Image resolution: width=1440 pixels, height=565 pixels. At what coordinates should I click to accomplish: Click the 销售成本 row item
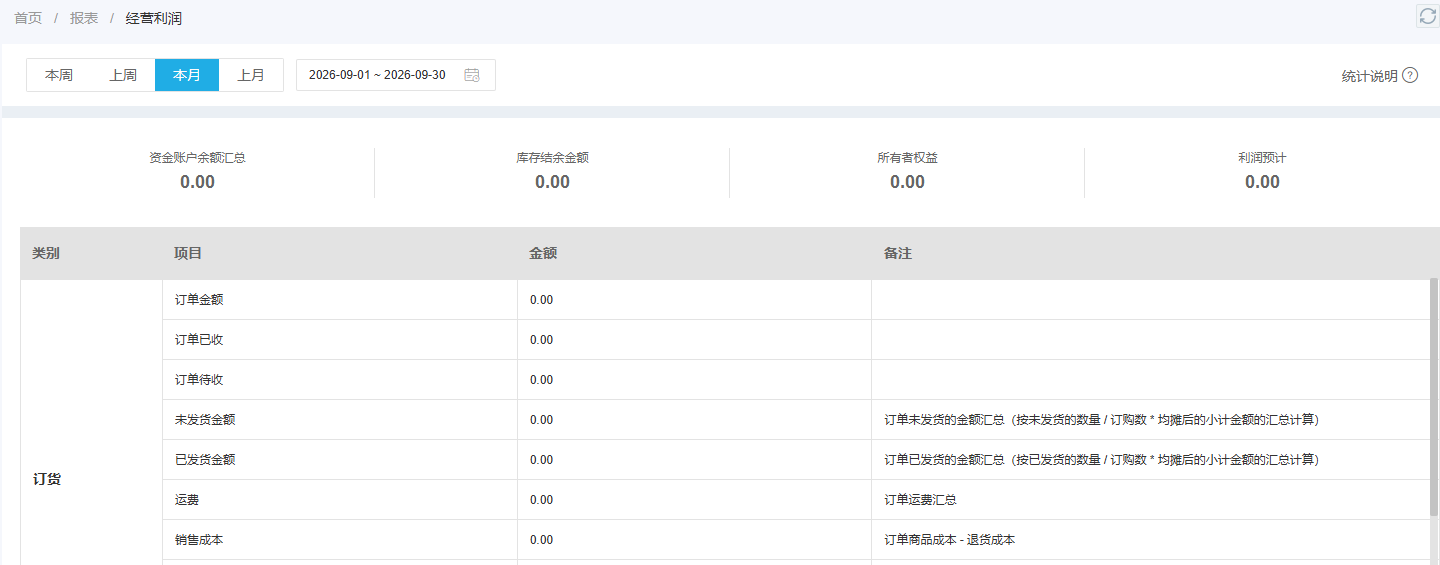point(199,540)
